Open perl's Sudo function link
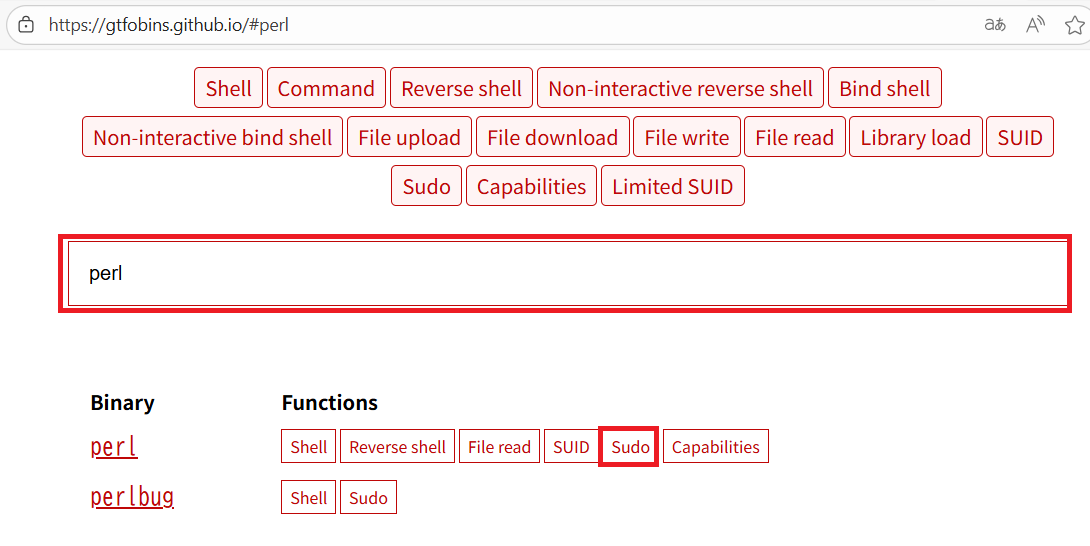1090x546 pixels. 630,447
